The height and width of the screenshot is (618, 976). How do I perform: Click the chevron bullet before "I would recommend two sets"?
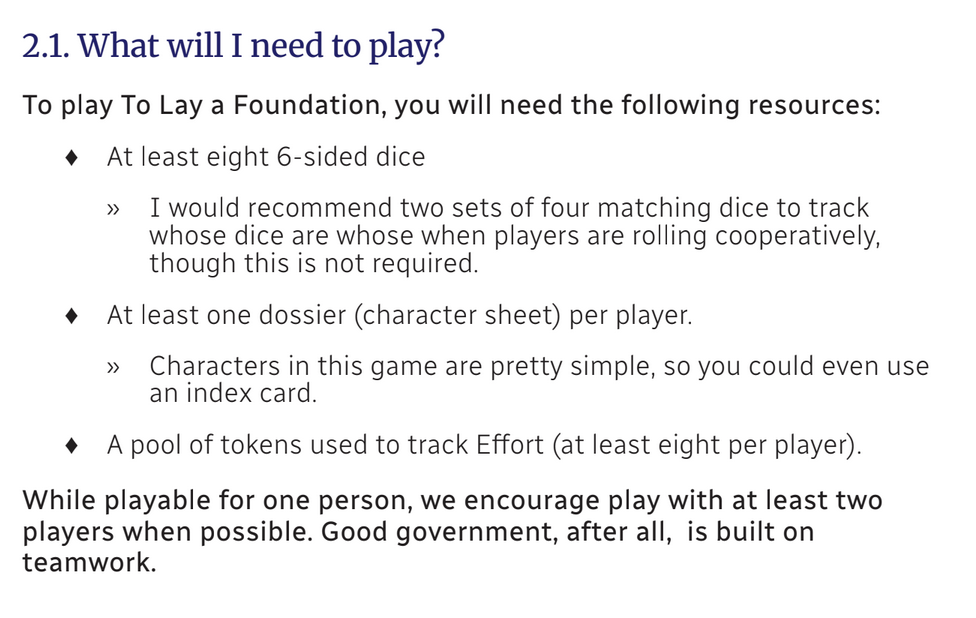[x=113, y=209]
